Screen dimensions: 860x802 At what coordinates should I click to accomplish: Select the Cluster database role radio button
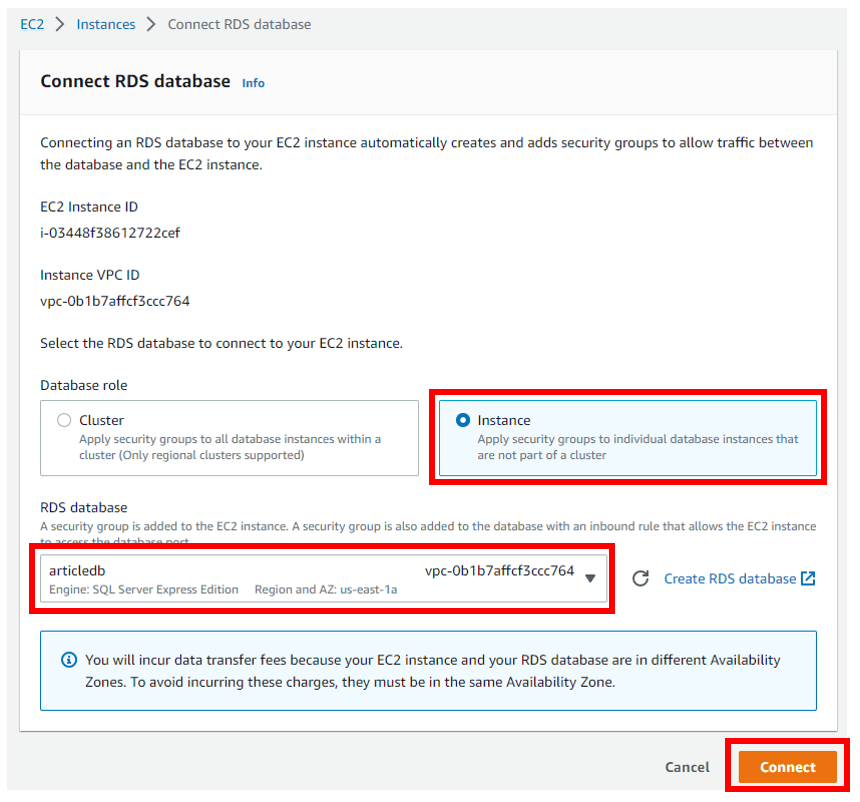coord(64,421)
